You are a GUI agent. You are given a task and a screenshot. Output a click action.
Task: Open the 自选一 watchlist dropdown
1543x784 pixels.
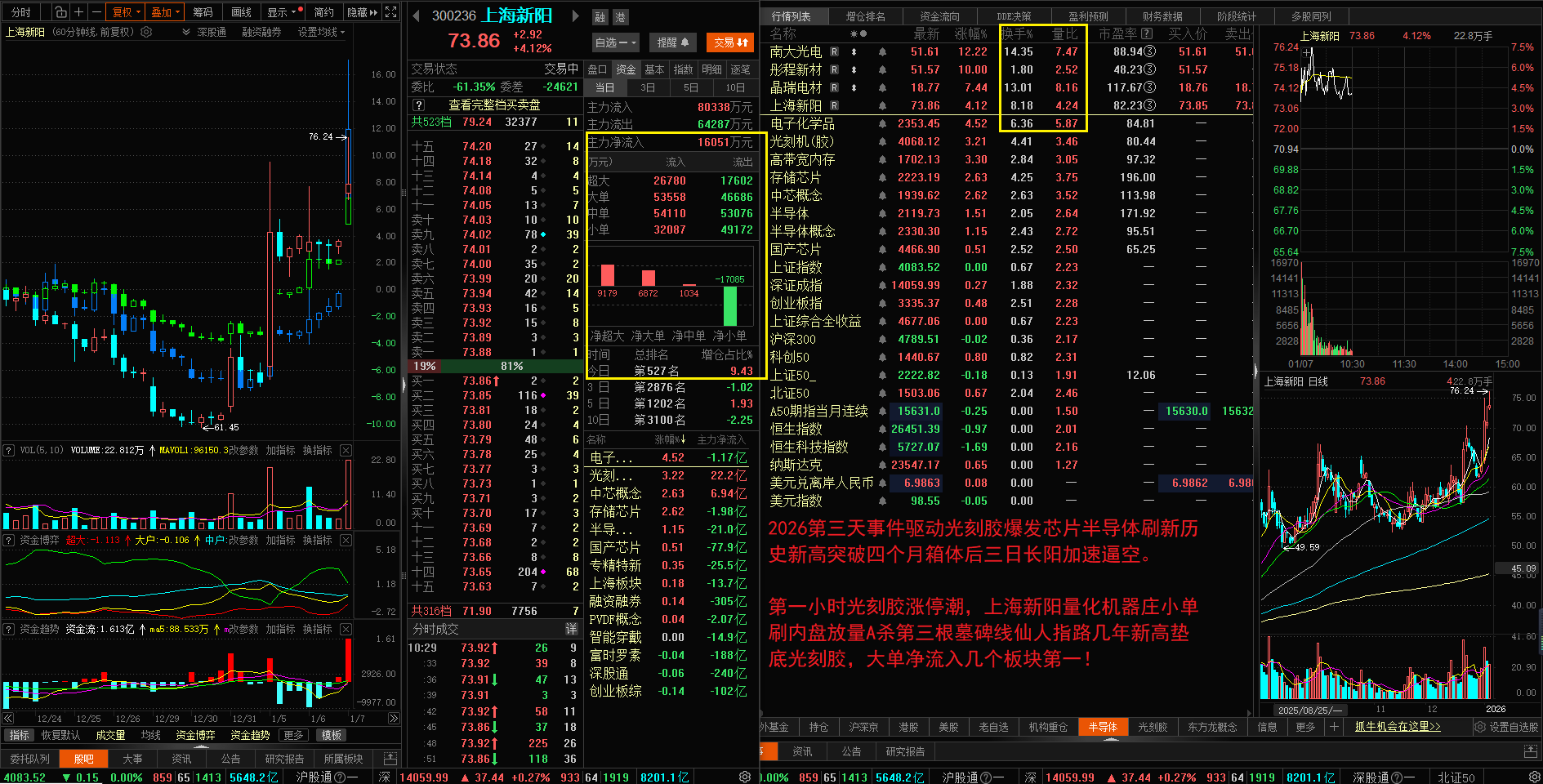click(x=616, y=42)
